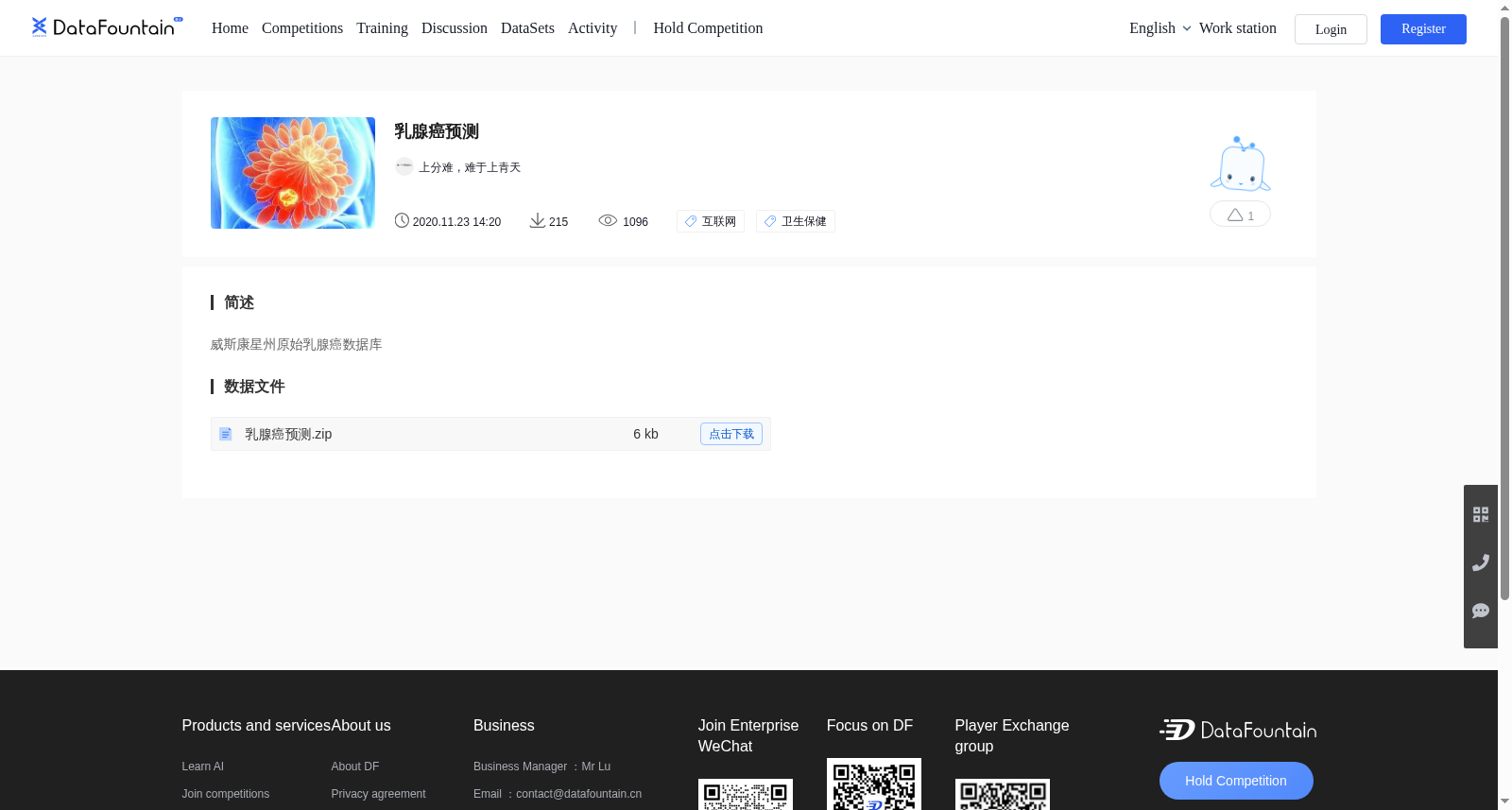Click the clock icon beside 2020.11.23
Viewport: 1512px width, 810px height.
click(402, 220)
